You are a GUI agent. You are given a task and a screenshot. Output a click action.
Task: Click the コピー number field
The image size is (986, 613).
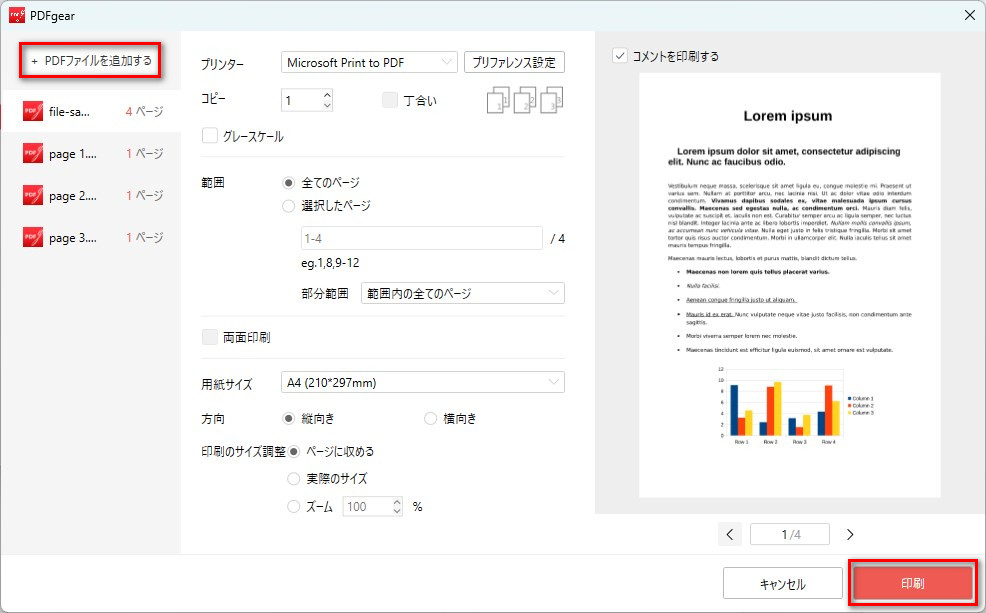pos(302,100)
